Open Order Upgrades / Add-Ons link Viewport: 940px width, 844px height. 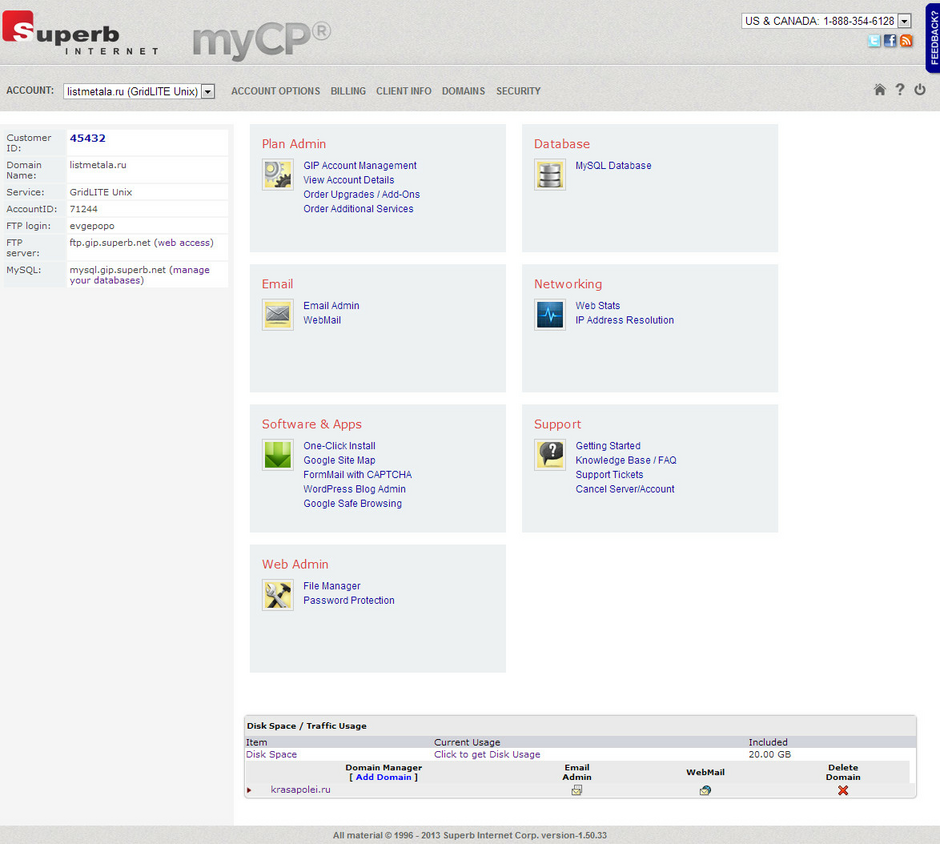pos(361,194)
